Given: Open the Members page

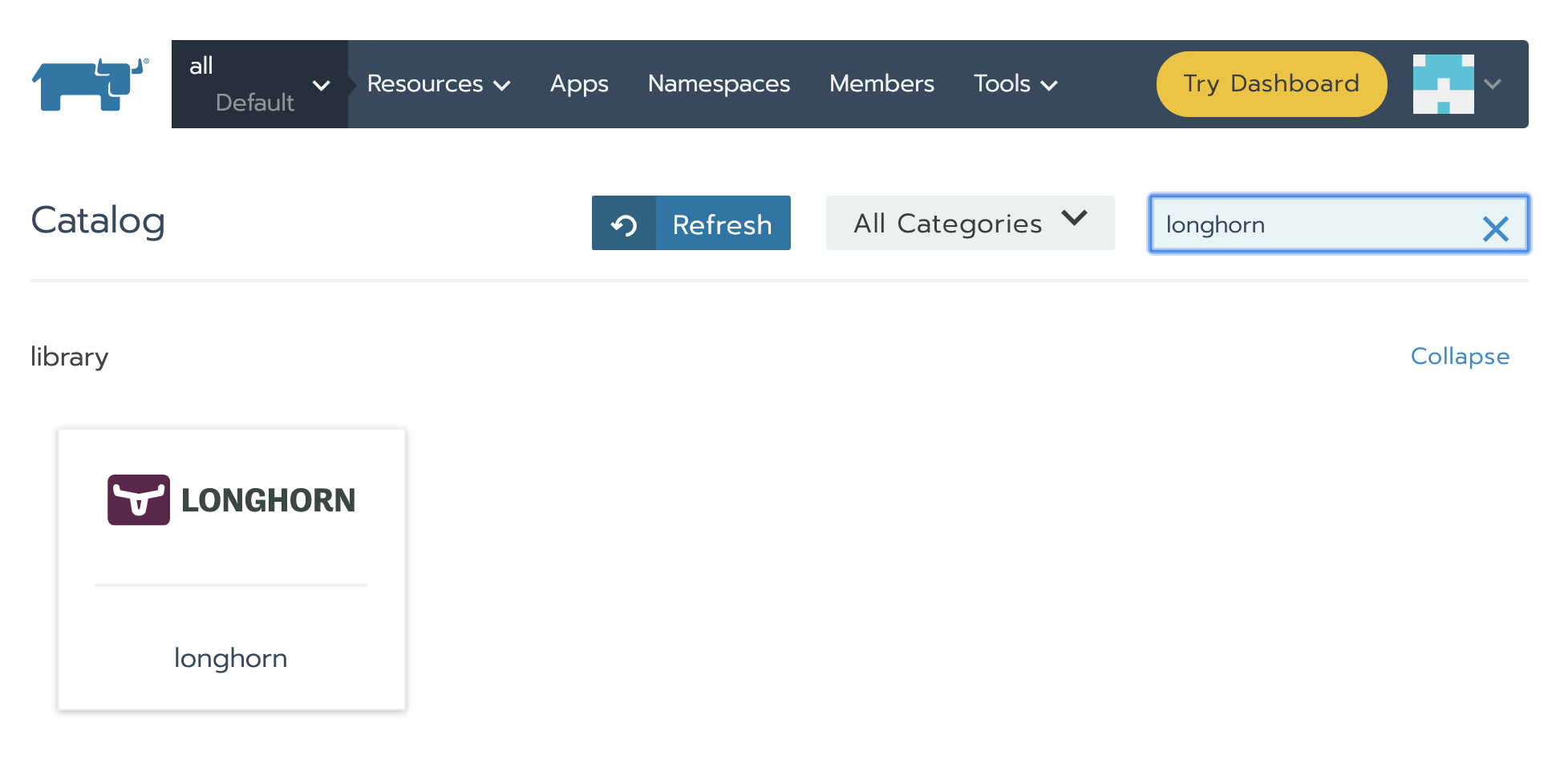Looking at the screenshot, I should pos(881,84).
